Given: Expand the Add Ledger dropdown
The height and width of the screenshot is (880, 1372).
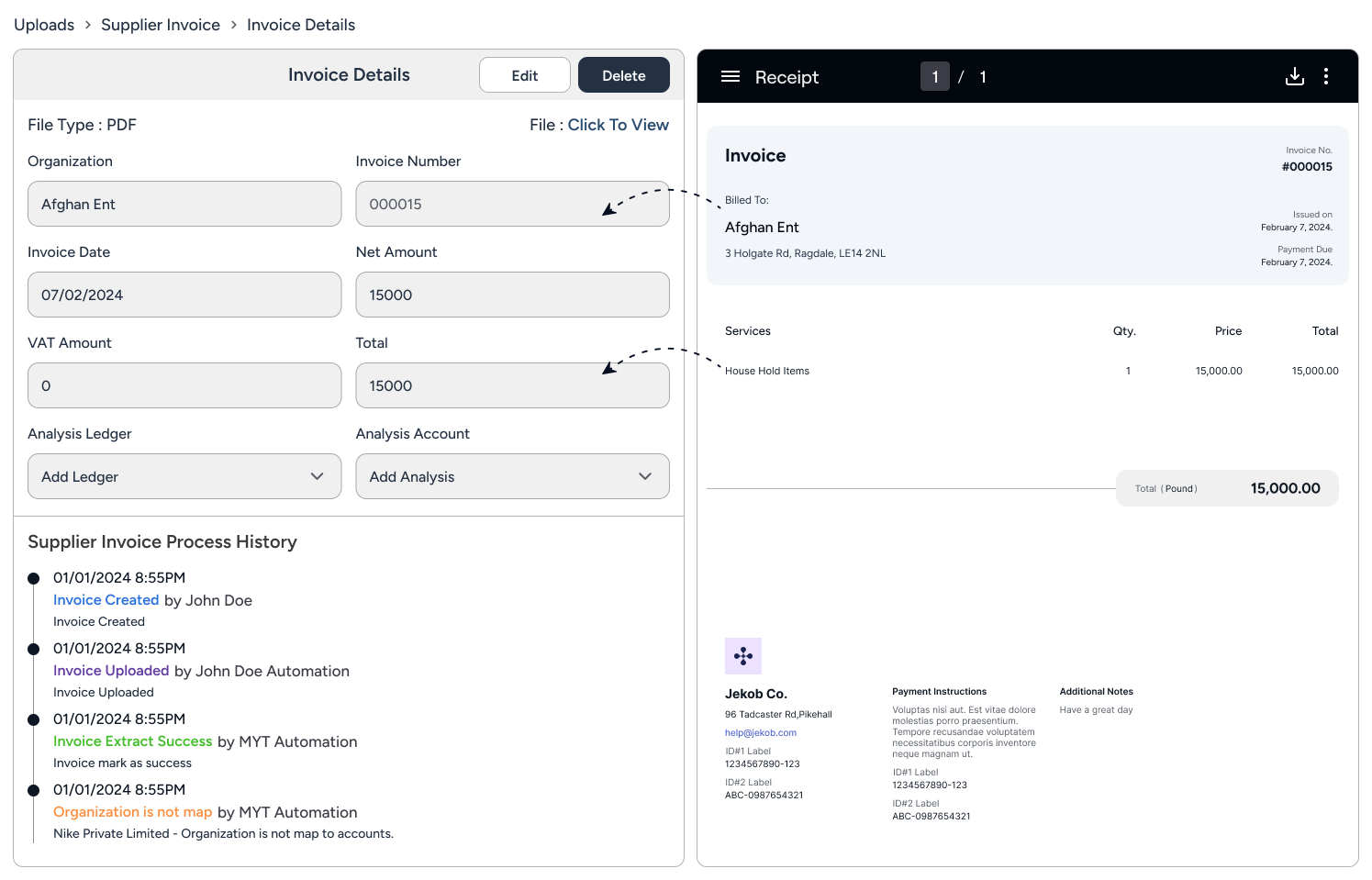Looking at the screenshot, I should (x=184, y=476).
